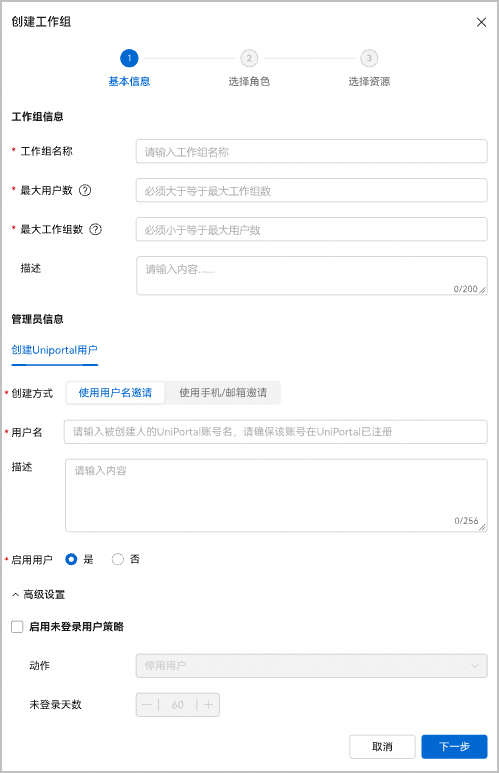The height and width of the screenshot is (773, 499).
Task: Click step 1 基本信息 circle icon
Action: tap(129, 58)
